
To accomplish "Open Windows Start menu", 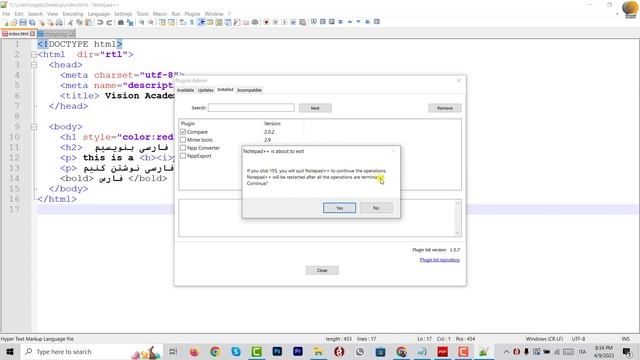I will tap(10, 351).
